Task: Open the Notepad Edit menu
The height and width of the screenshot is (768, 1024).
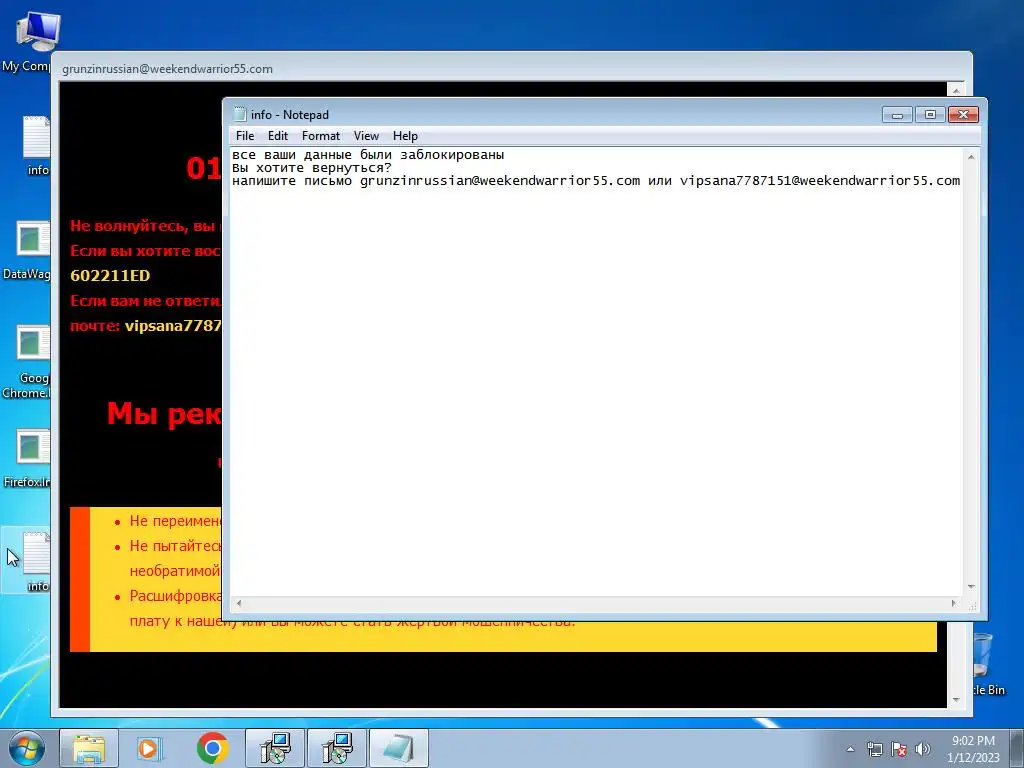Action: (278, 136)
